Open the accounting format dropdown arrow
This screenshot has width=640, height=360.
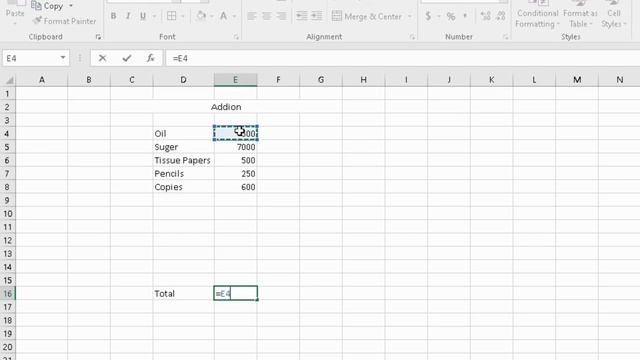click(x=439, y=16)
